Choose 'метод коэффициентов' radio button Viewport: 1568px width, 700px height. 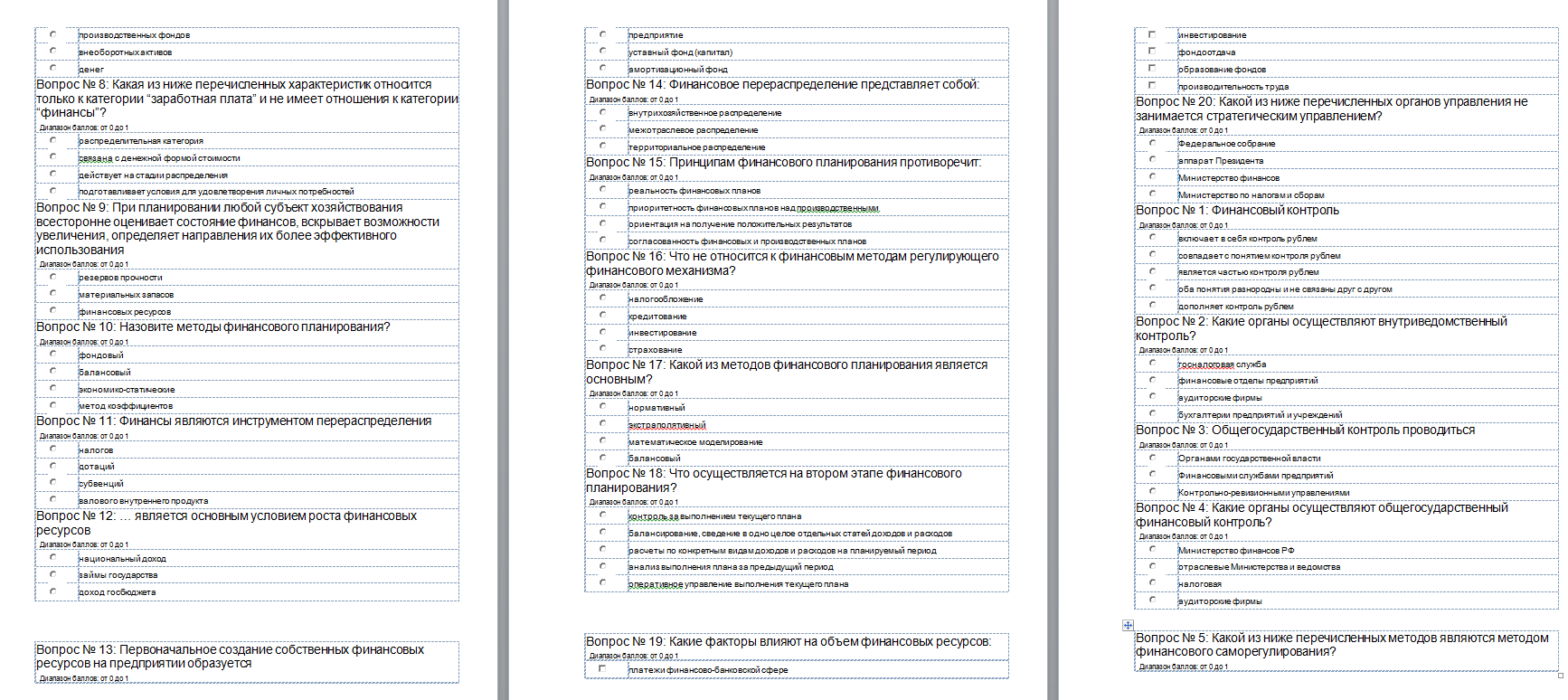(53, 405)
